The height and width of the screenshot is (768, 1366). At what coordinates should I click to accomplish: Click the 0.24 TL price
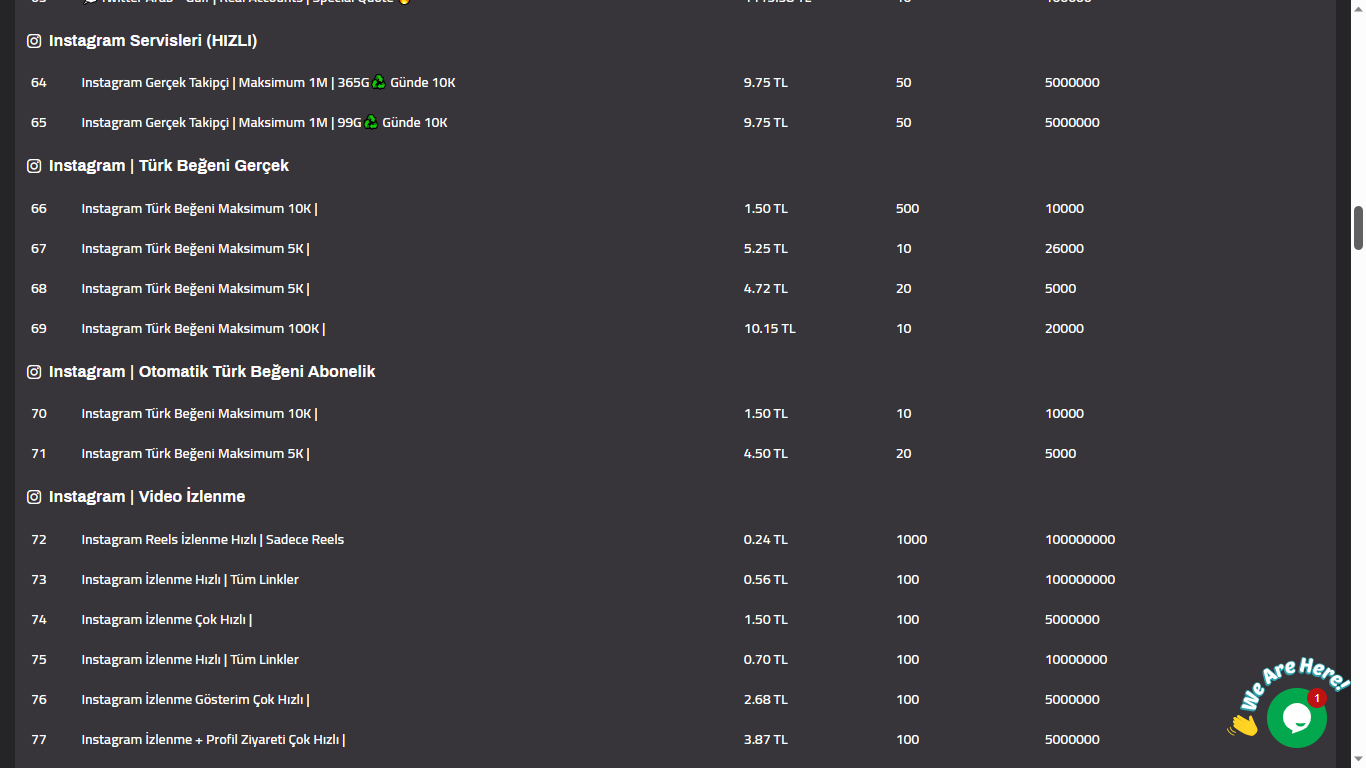(766, 540)
